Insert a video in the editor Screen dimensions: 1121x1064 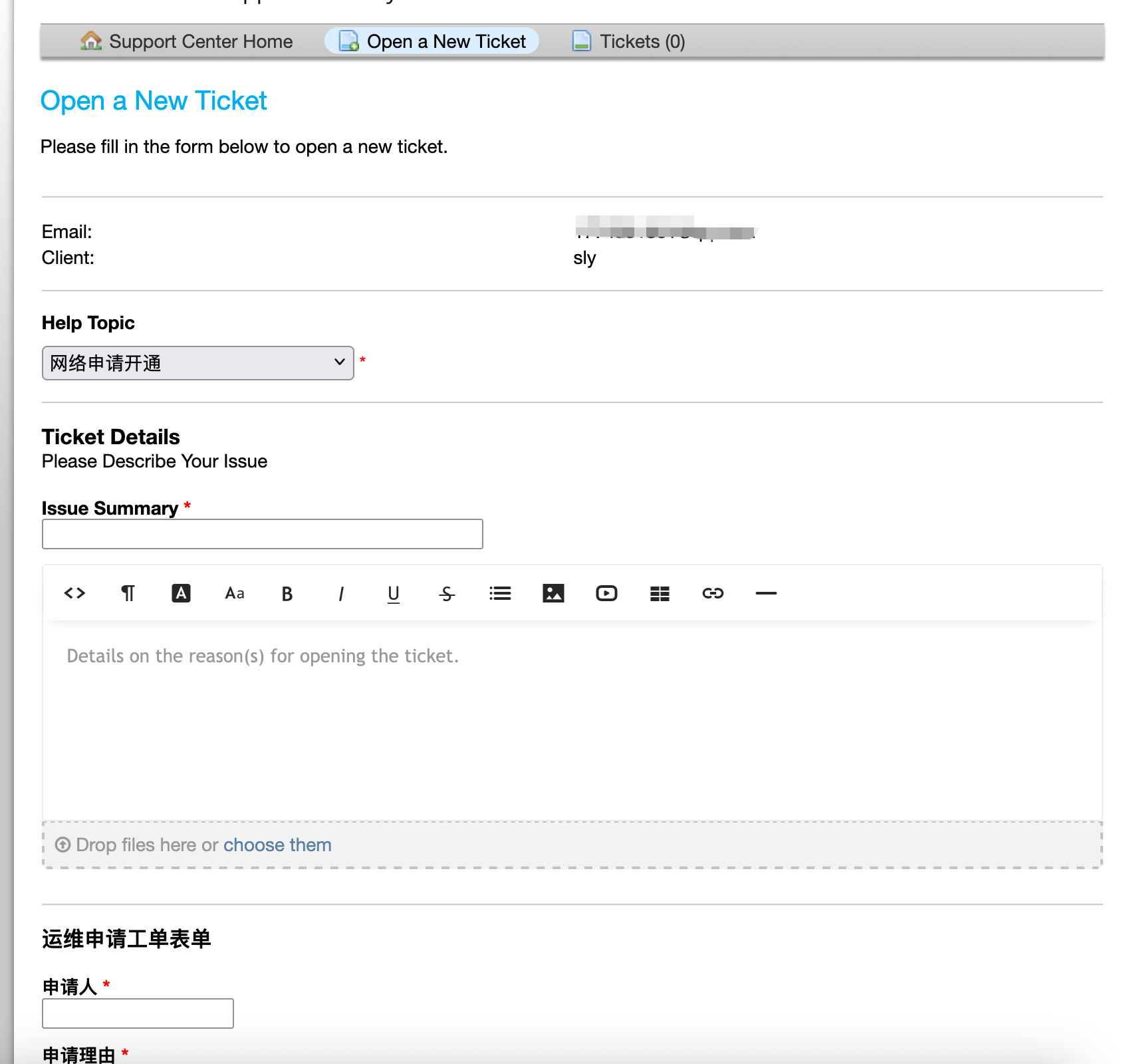(x=606, y=593)
